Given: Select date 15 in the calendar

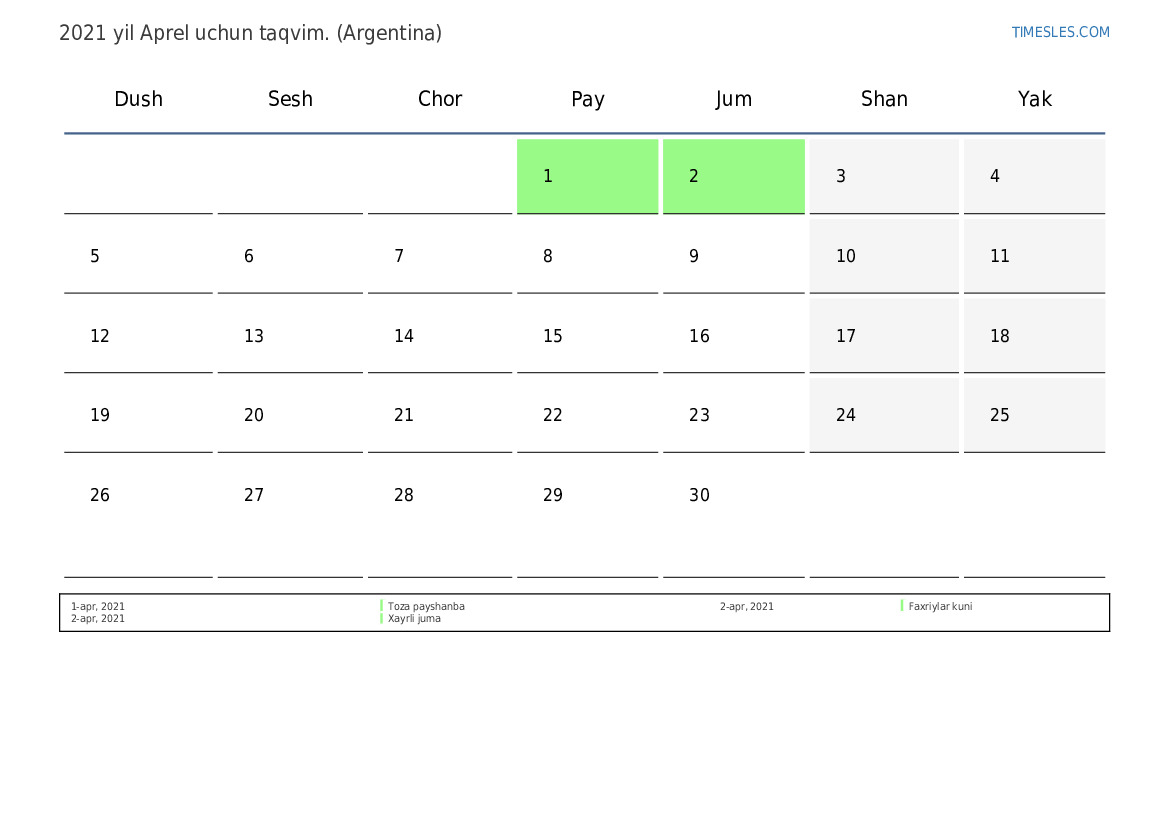Looking at the screenshot, I should (x=587, y=336).
